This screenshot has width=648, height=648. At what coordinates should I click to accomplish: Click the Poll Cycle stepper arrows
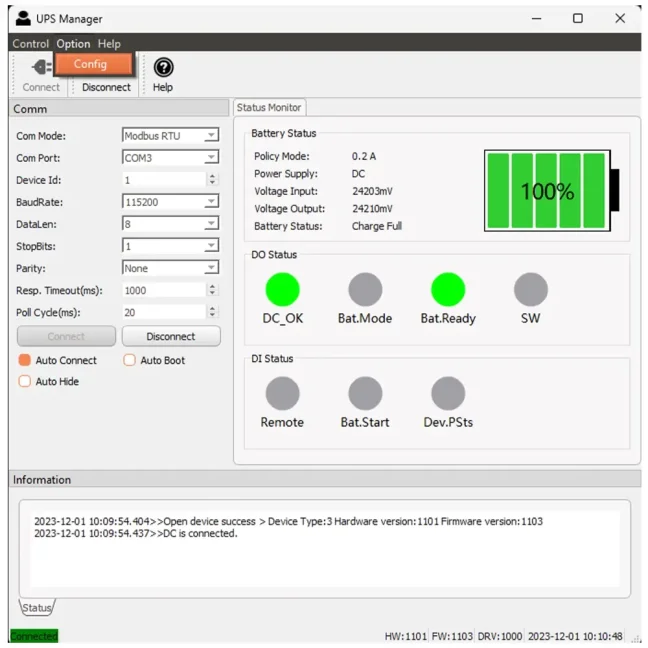(x=212, y=312)
